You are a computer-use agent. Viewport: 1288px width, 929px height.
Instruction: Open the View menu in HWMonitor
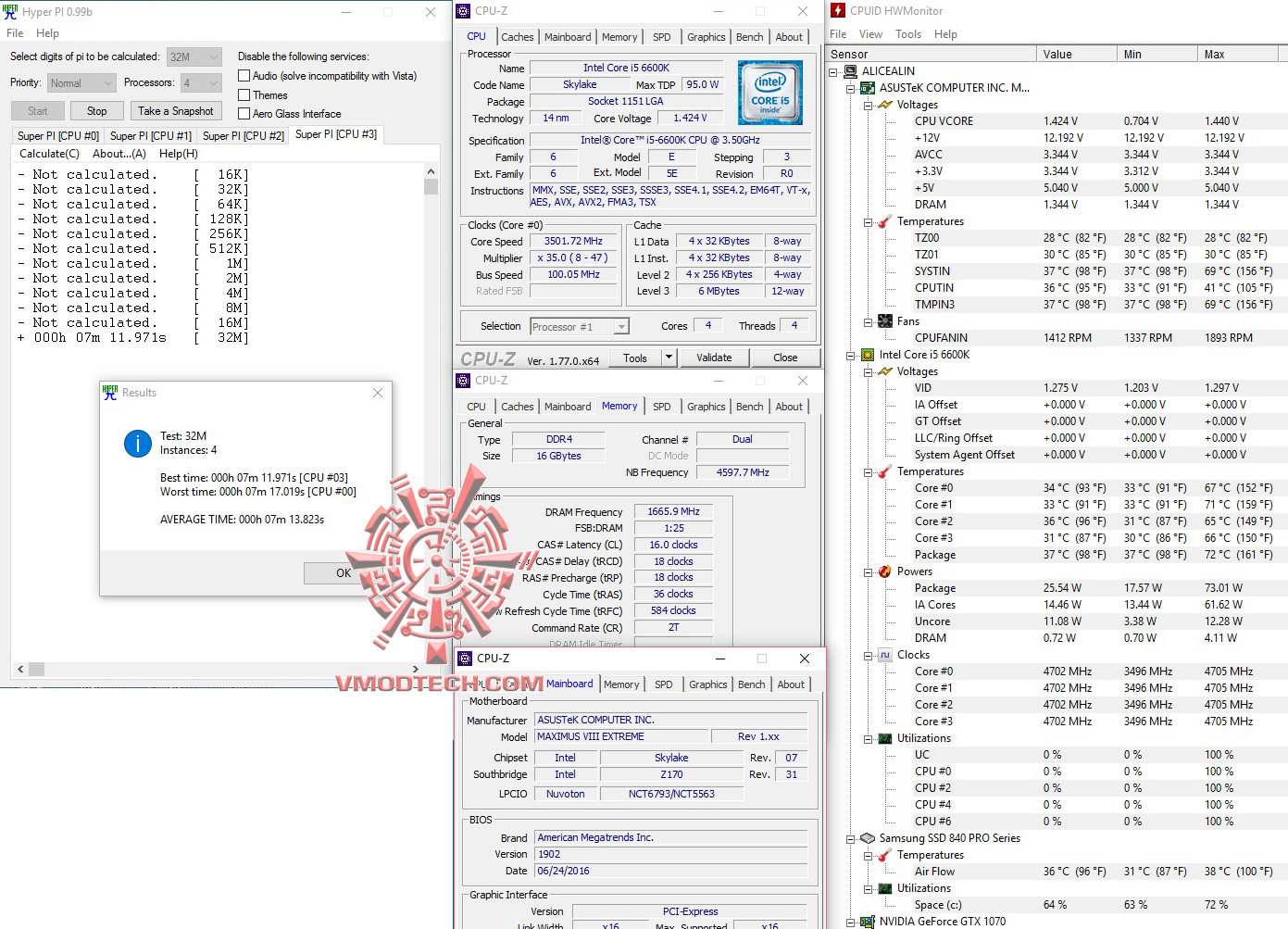[x=870, y=34]
